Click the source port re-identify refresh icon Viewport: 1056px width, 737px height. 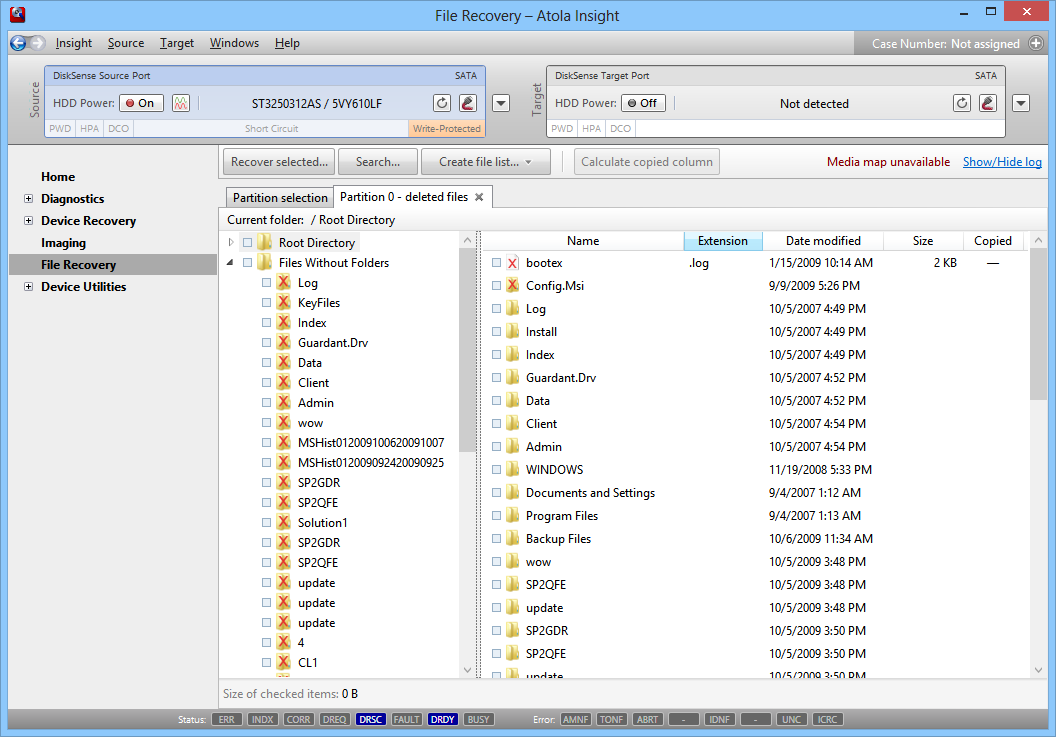(442, 103)
